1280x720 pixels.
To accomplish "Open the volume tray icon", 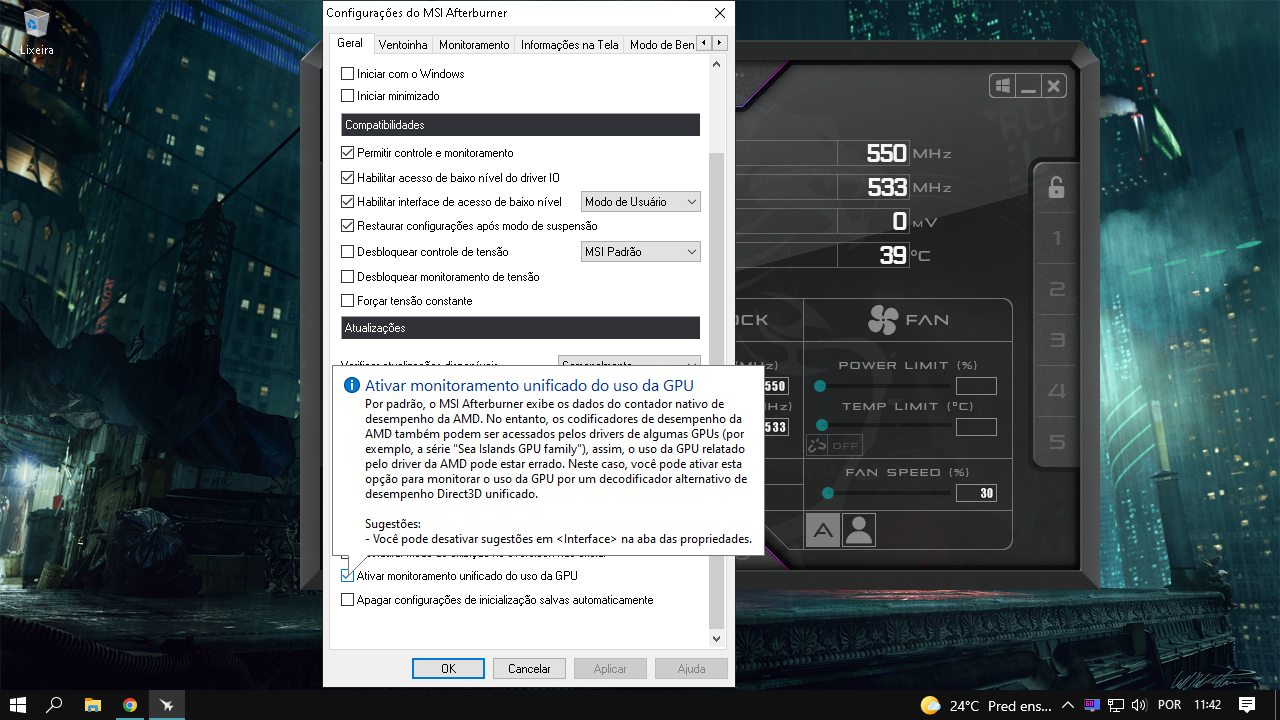I will coord(1139,705).
